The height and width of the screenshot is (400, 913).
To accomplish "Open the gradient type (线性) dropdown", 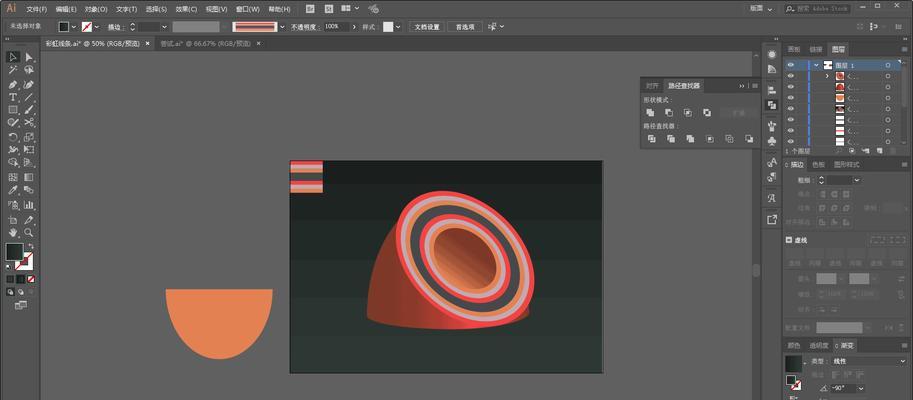I will (x=869, y=361).
